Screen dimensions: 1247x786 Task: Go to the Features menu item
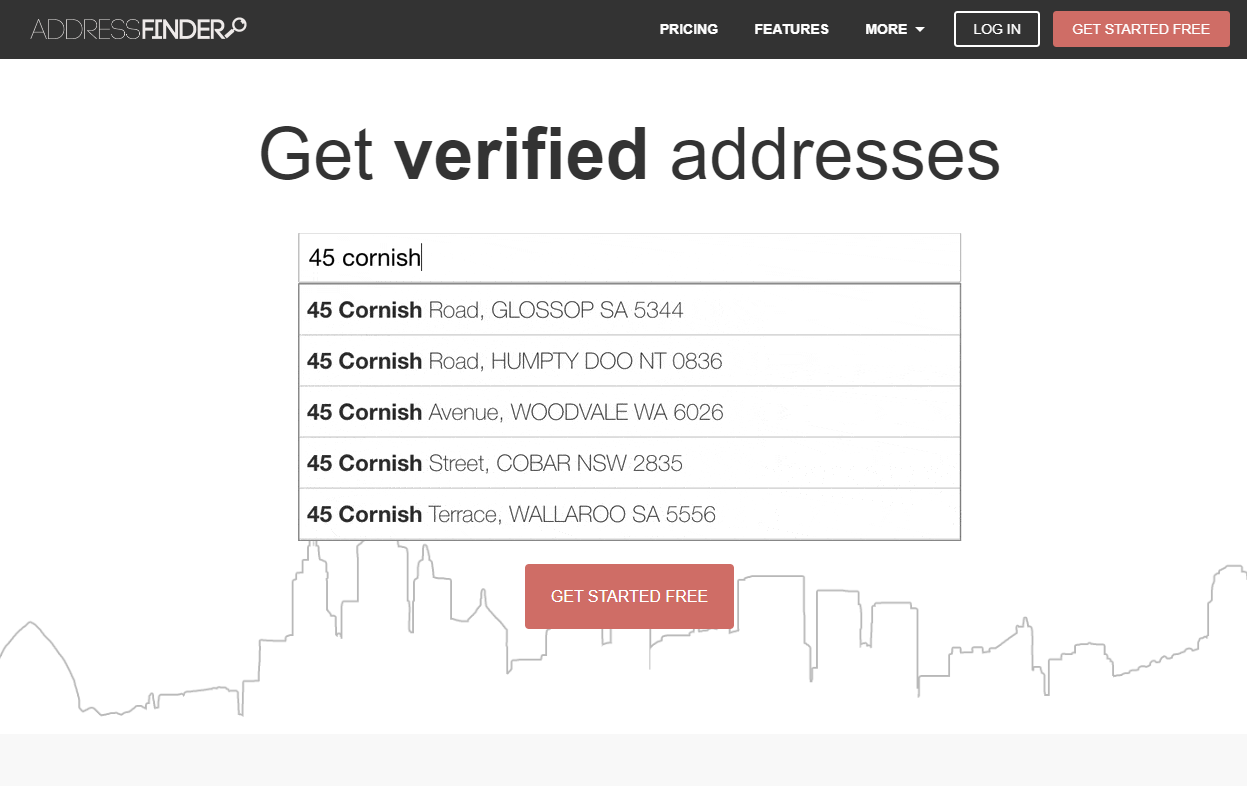[x=791, y=29]
